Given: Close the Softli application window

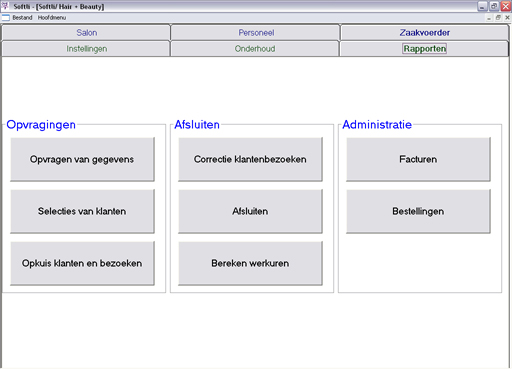Looking at the screenshot, I should pyautogui.click(x=506, y=6).
